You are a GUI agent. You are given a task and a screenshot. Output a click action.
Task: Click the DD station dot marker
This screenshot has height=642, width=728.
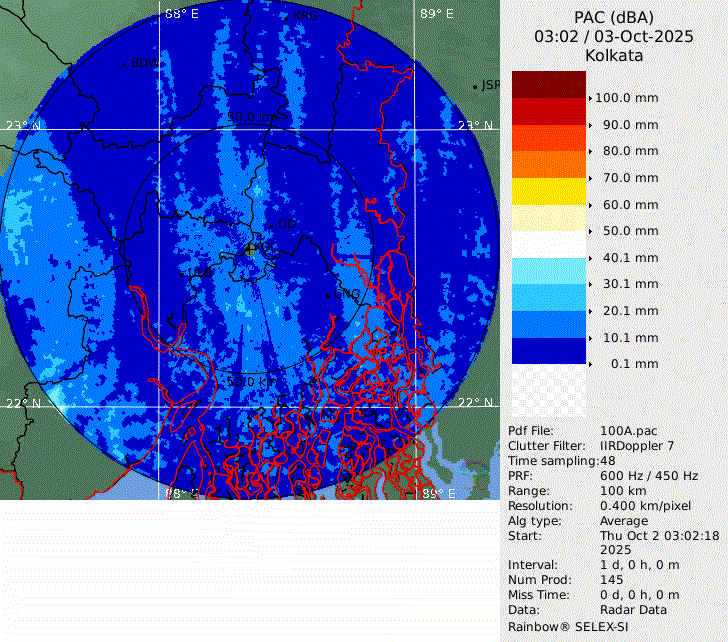(x=269, y=224)
